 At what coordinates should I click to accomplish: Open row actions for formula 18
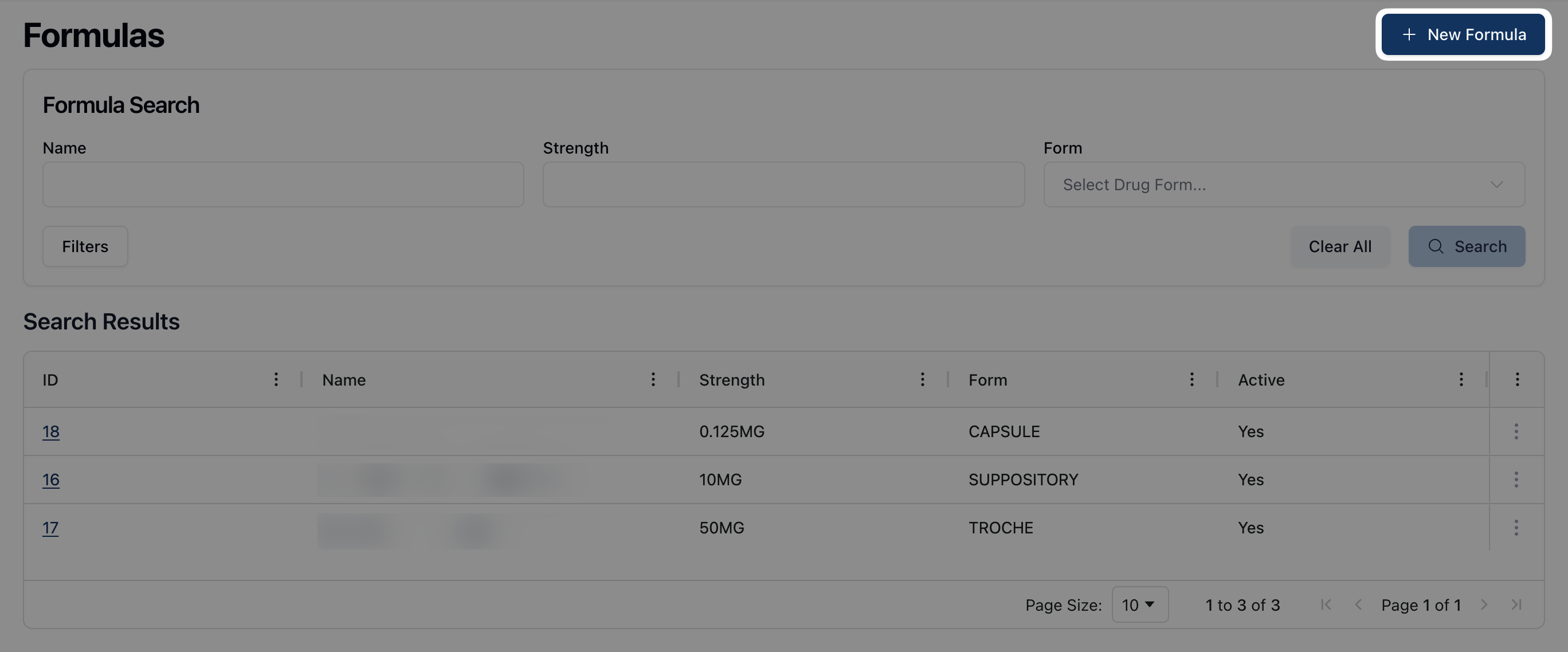[1516, 431]
